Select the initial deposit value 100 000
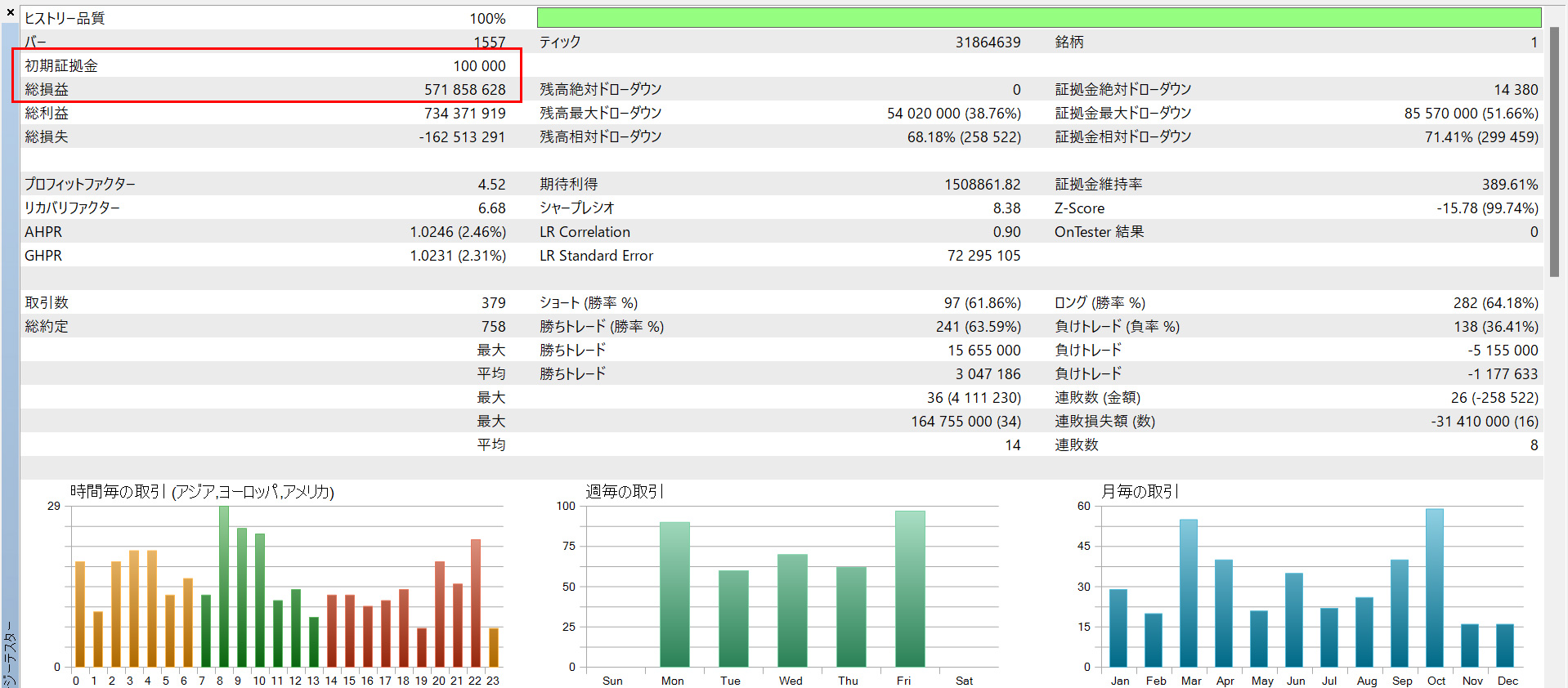Image resolution: width=1568 pixels, height=688 pixels. (x=480, y=65)
